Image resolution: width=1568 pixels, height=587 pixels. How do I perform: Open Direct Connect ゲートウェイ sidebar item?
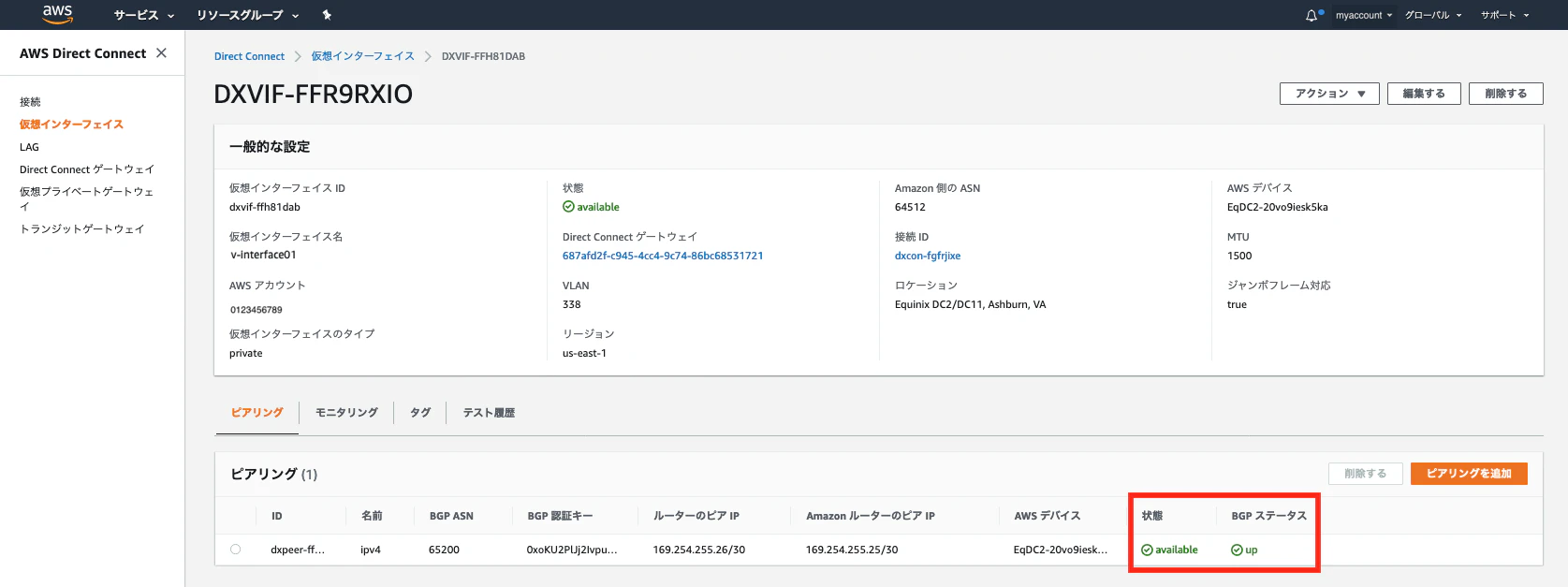(x=87, y=169)
